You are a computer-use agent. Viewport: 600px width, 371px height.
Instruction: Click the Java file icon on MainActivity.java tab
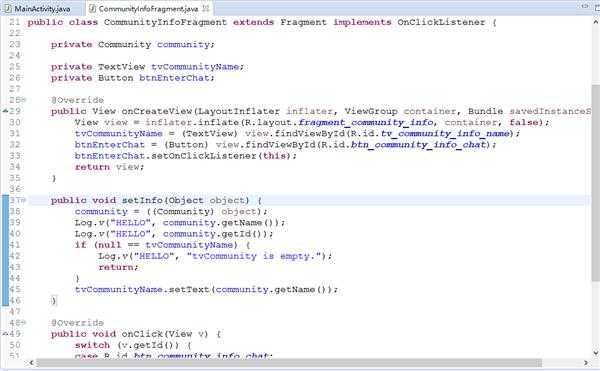[x=7, y=8]
